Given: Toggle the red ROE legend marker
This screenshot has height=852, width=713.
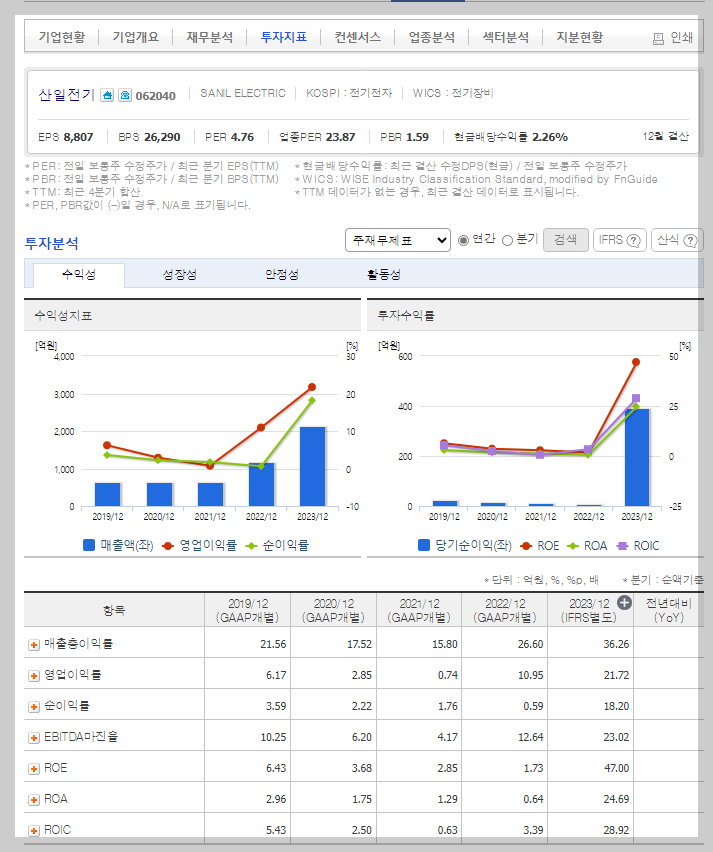Looking at the screenshot, I should tap(526, 546).
